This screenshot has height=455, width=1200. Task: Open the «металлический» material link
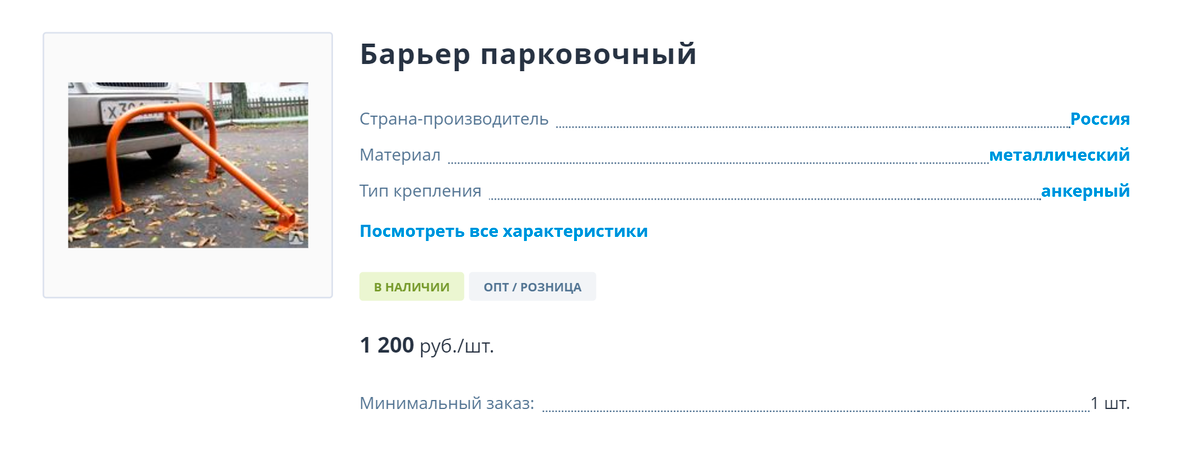tap(1059, 155)
